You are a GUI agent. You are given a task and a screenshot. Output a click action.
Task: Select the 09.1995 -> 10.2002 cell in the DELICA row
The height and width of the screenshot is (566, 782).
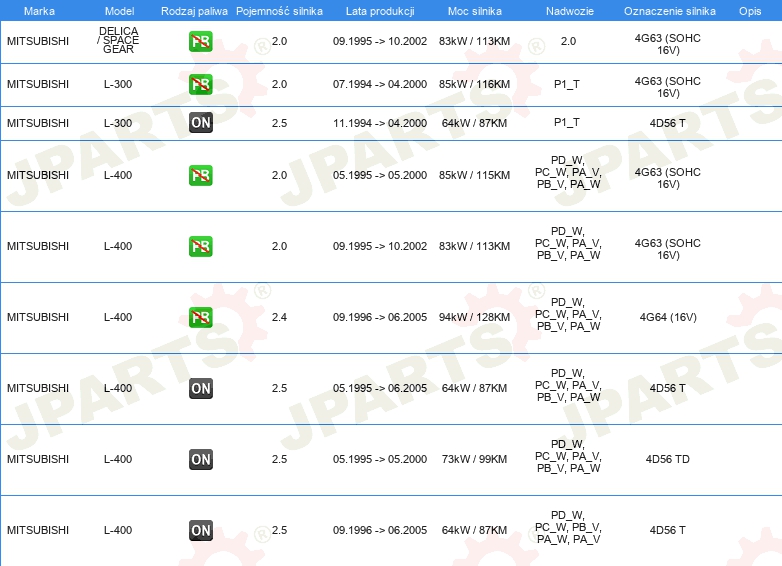[x=380, y=41]
